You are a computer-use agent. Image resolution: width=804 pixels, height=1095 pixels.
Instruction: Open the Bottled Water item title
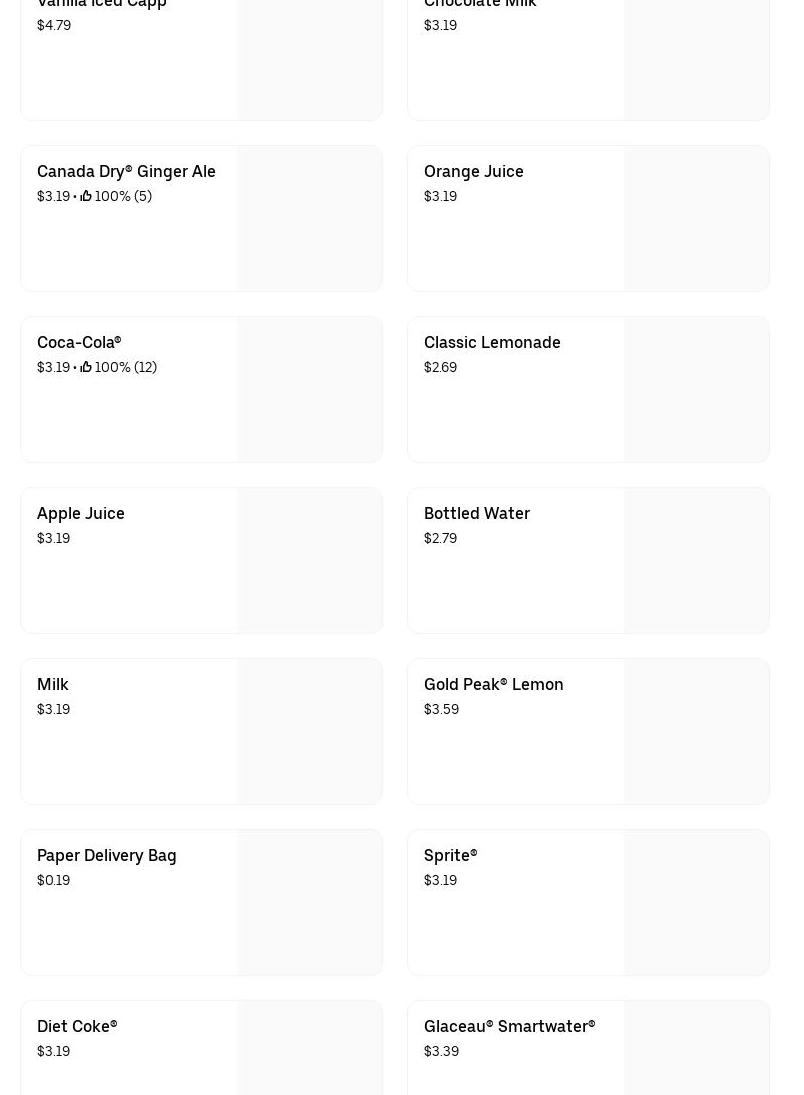477,513
